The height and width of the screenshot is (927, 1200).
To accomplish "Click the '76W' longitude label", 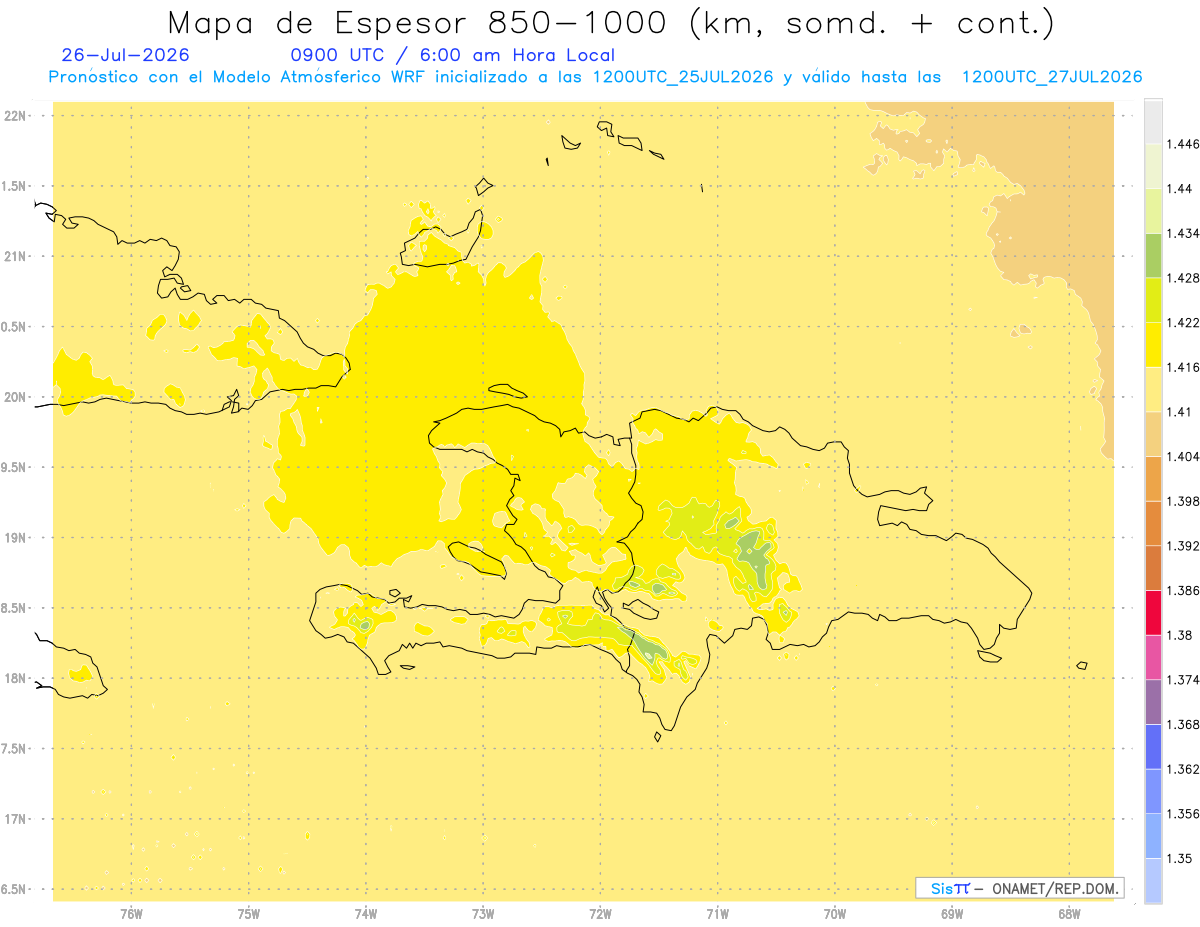I will tap(132, 913).
